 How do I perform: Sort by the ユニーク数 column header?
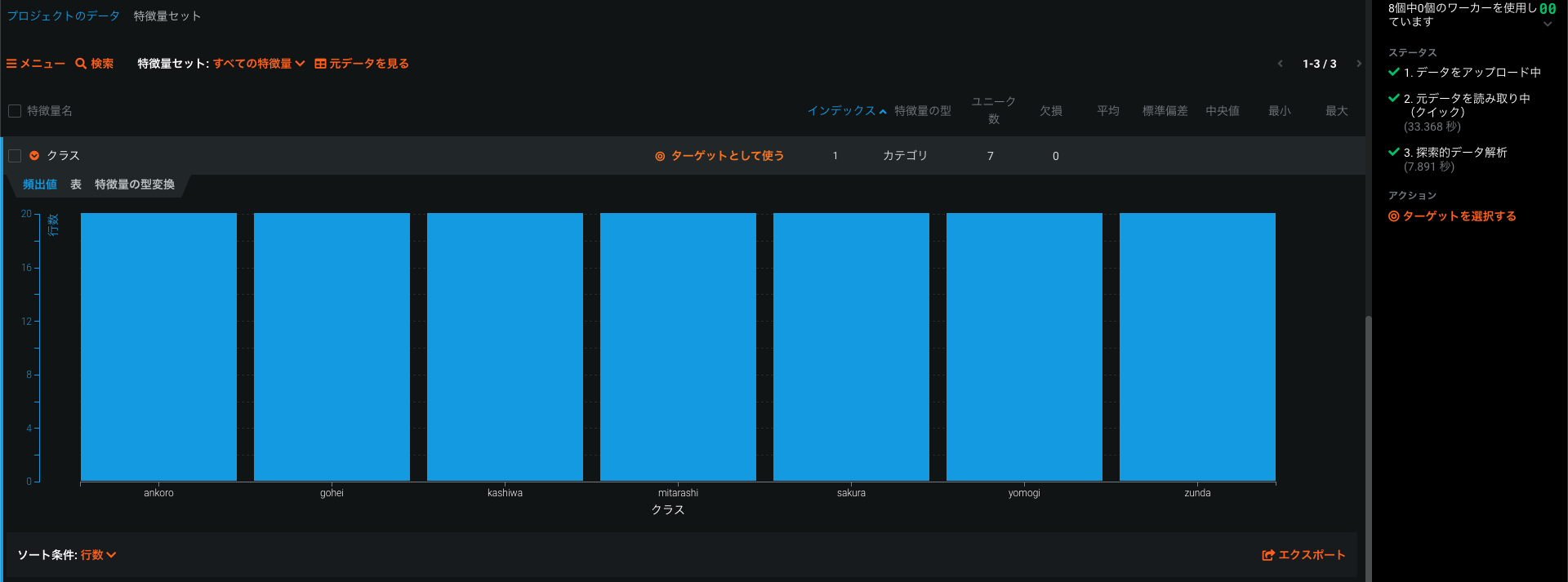993,110
